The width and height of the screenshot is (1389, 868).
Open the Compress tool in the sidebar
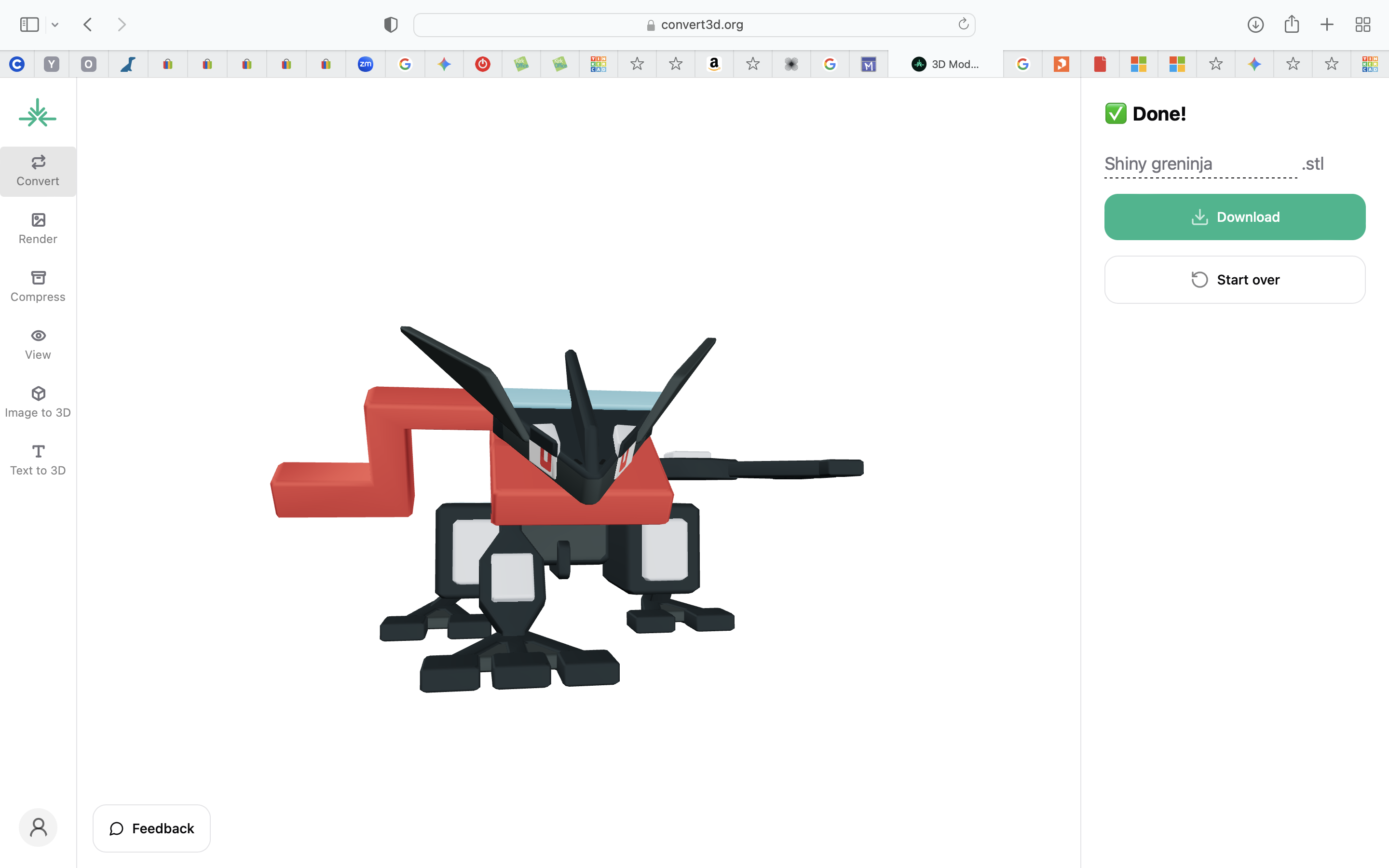pos(38,287)
